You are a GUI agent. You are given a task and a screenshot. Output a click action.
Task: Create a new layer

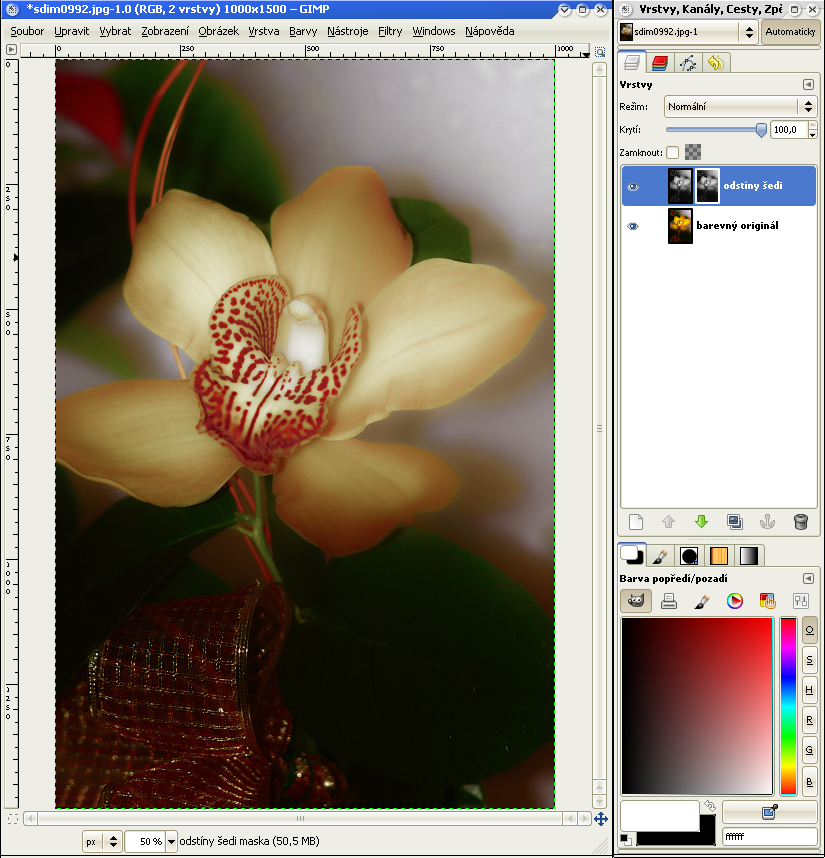click(635, 521)
